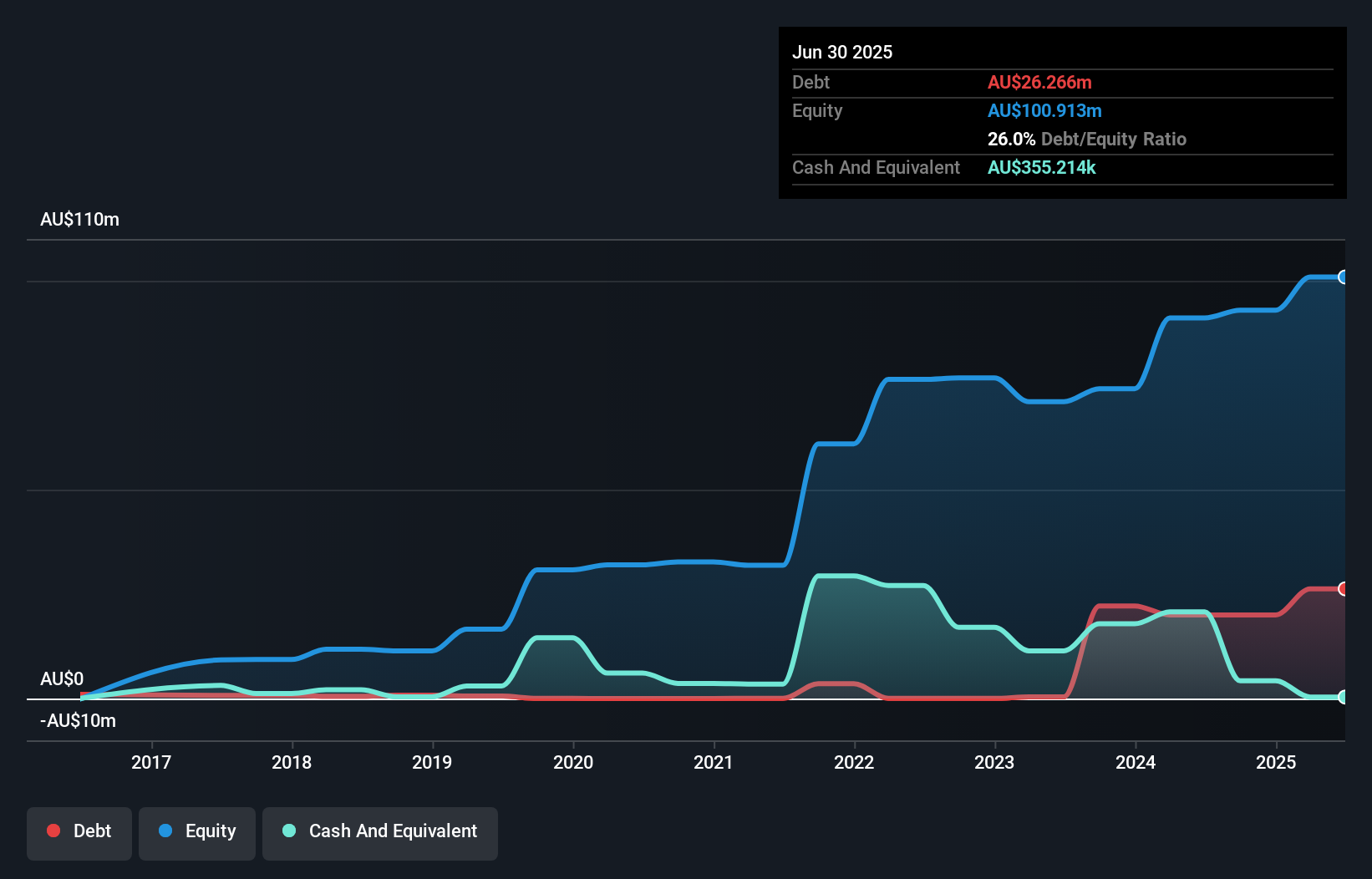The width and height of the screenshot is (1372, 879).
Task: Select the 26.0% Debt/Equity Ratio text
Action: 1086,139
